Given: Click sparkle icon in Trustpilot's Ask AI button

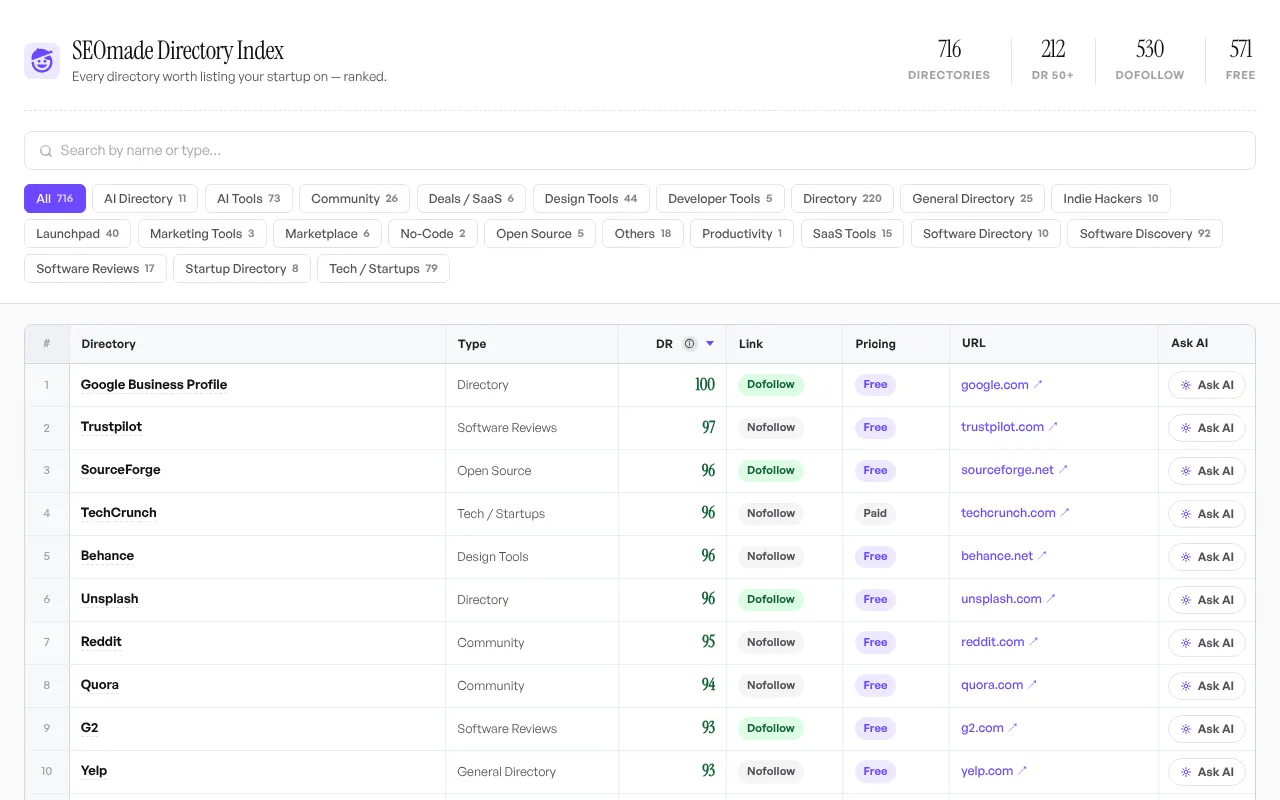Looking at the screenshot, I should [x=1186, y=428].
